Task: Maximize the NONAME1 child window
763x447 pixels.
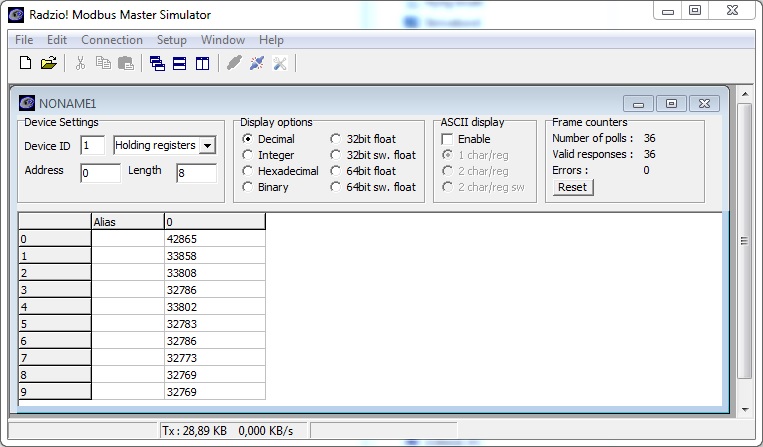Action: (671, 104)
